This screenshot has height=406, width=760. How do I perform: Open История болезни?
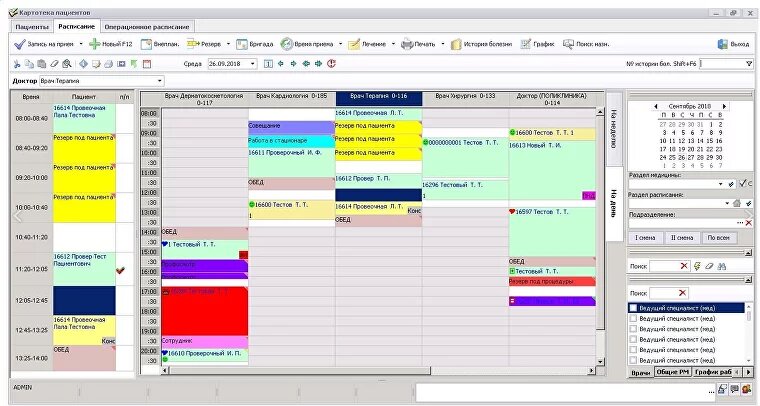[481, 44]
